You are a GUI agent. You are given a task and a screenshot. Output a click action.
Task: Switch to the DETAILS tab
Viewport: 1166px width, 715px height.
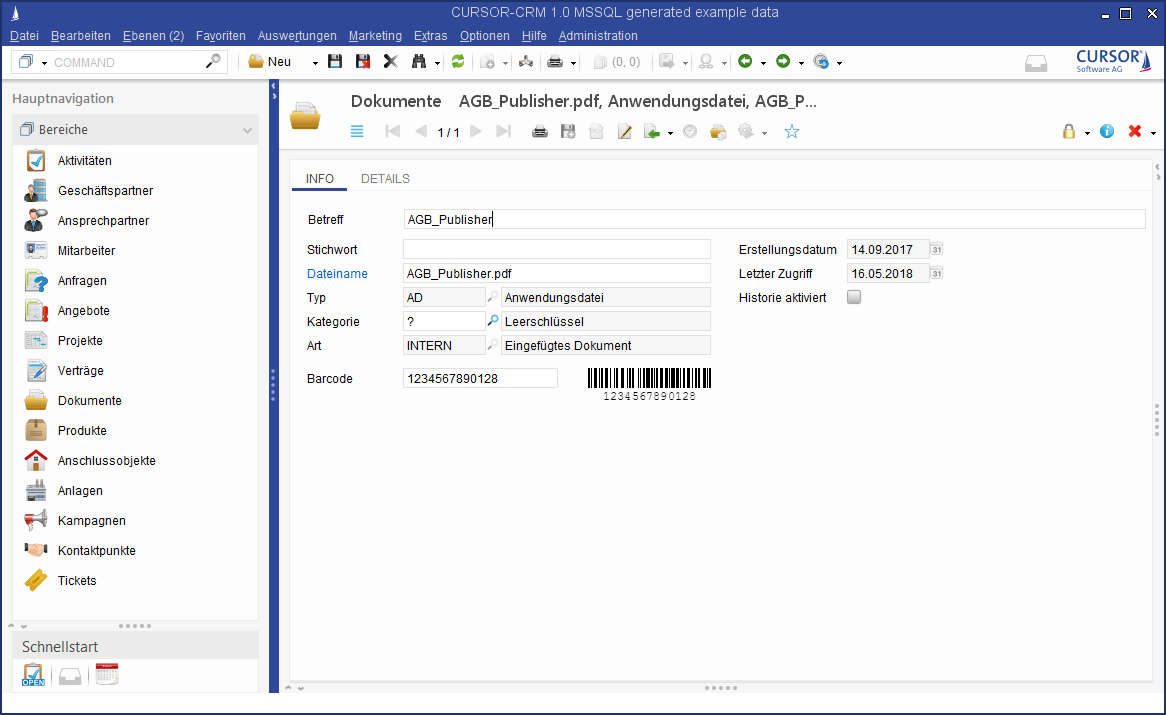point(385,179)
